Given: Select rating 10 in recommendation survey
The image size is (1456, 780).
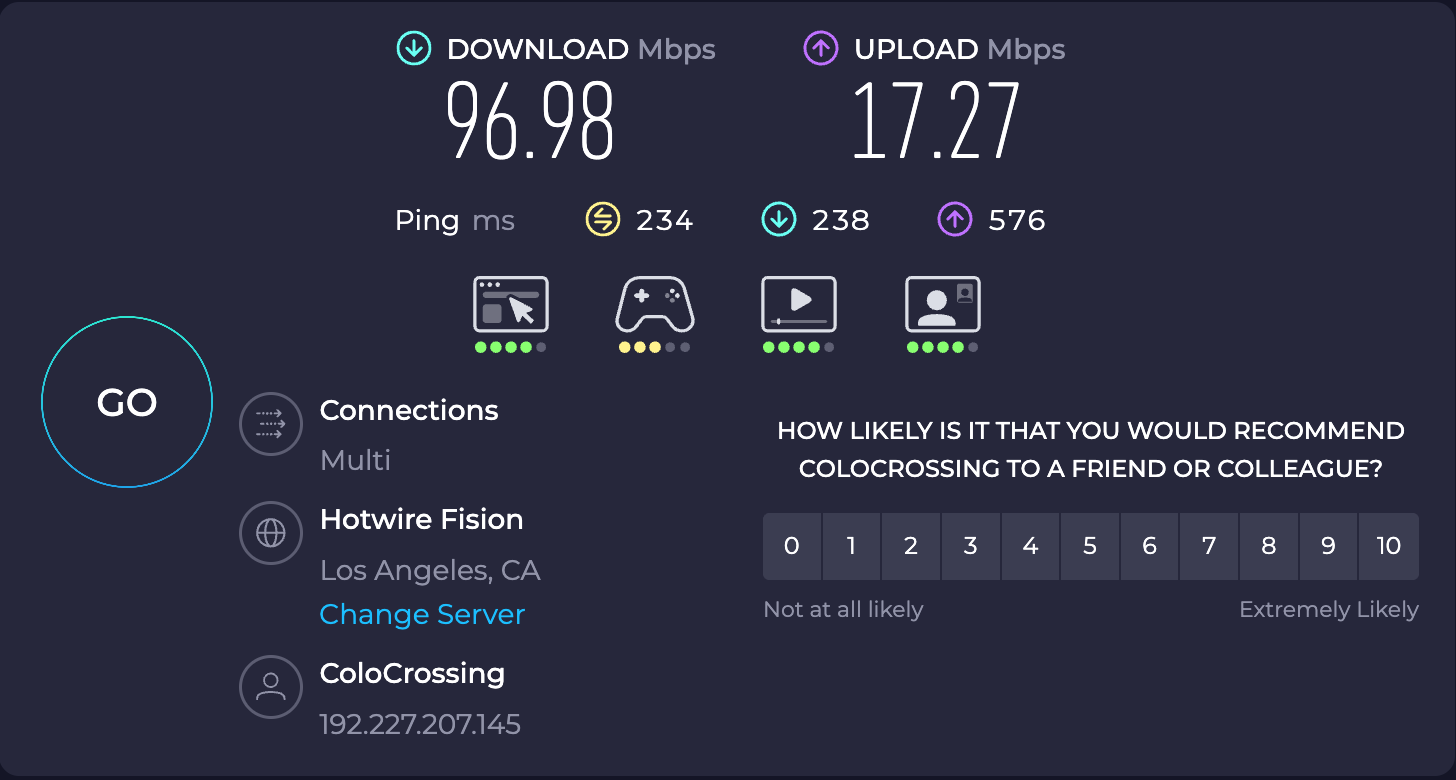Looking at the screenshot, I should pyautogui.click(x=1389, y=546).
